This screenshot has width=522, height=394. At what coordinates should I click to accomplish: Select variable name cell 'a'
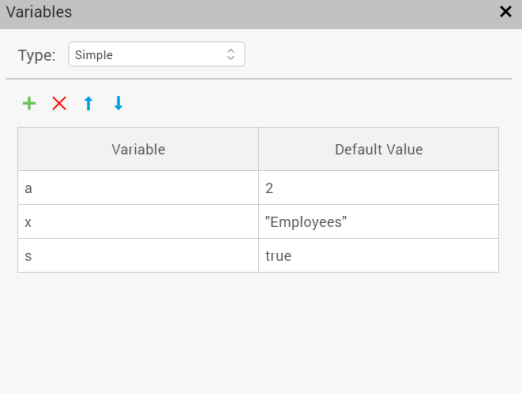click(x=138, y=188)
